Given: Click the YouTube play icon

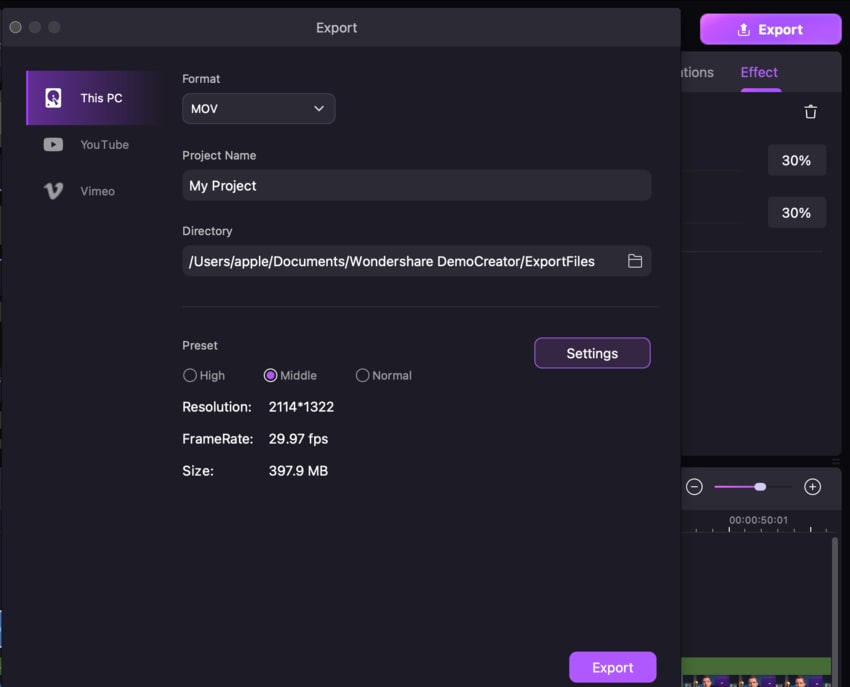Looking at the screenshot, I should 53,144.
